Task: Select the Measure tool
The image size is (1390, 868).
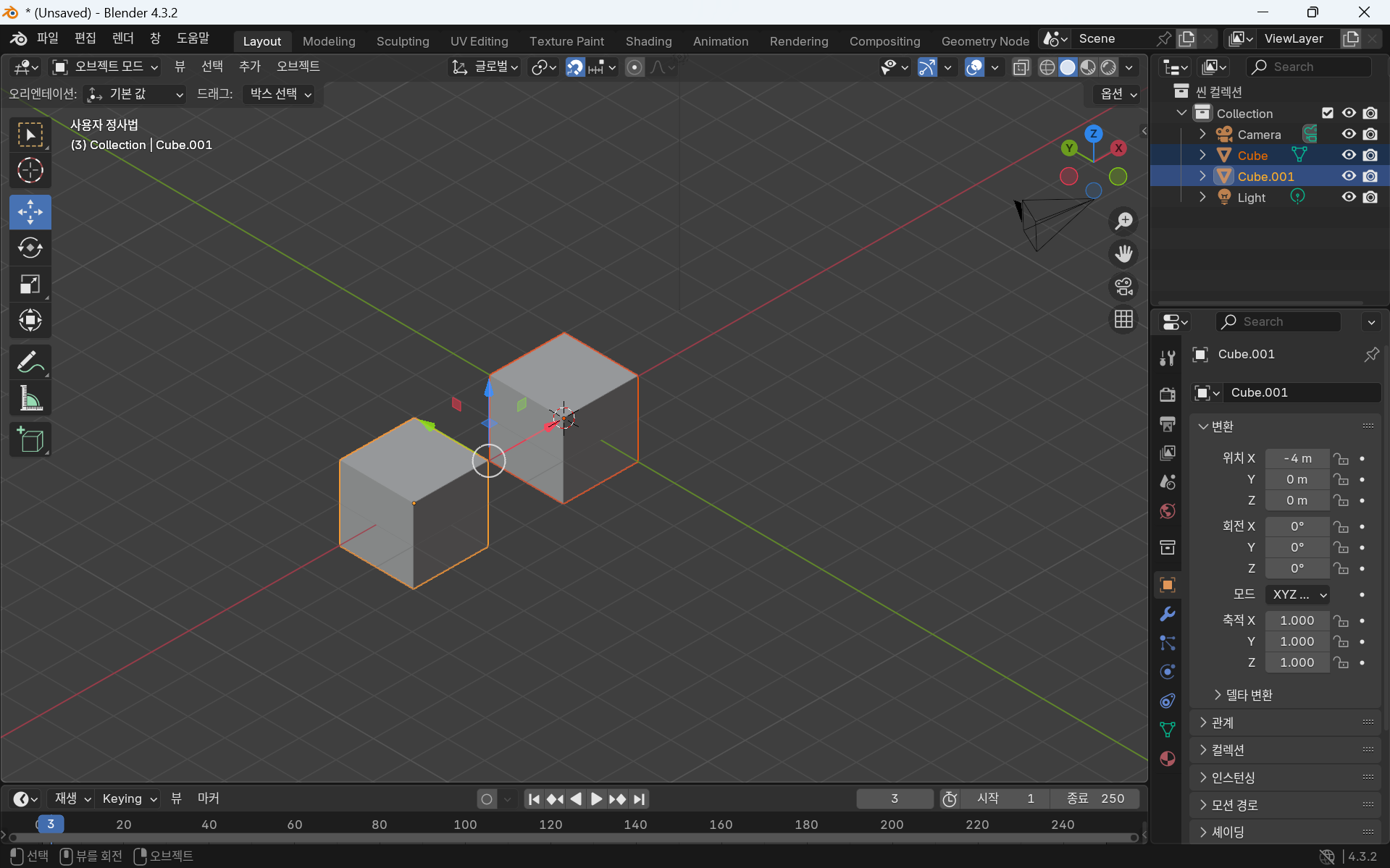Action: [30, 398]
